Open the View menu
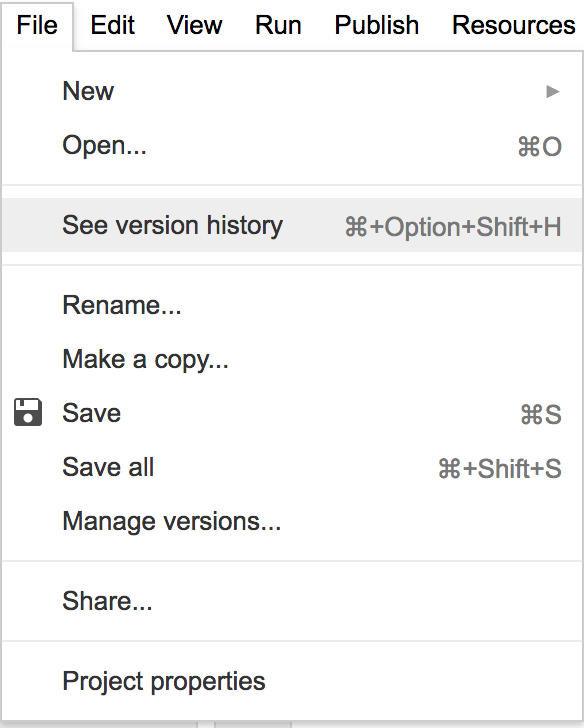Viewport: 584px width, 728px height. (195, 25)
